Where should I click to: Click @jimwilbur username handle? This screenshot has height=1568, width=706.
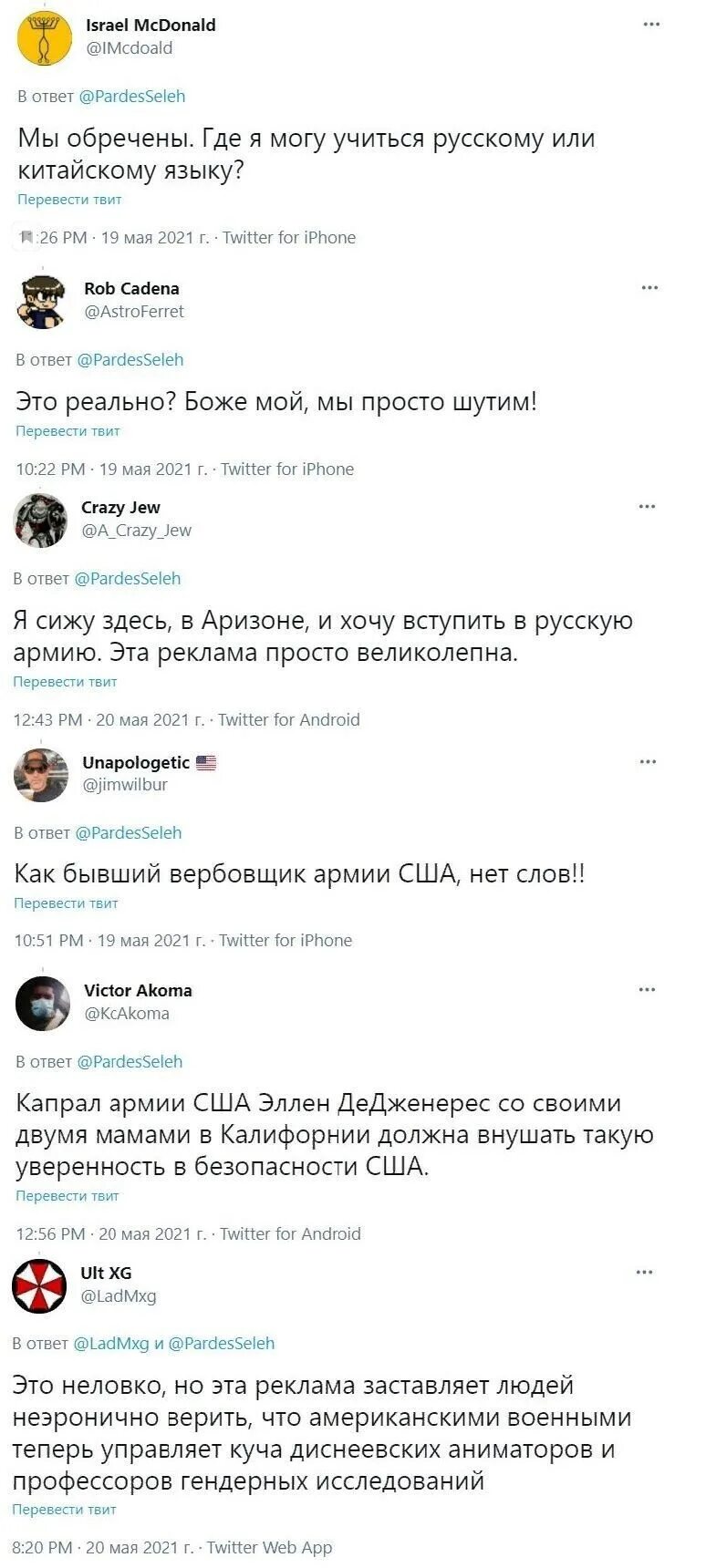125,784
